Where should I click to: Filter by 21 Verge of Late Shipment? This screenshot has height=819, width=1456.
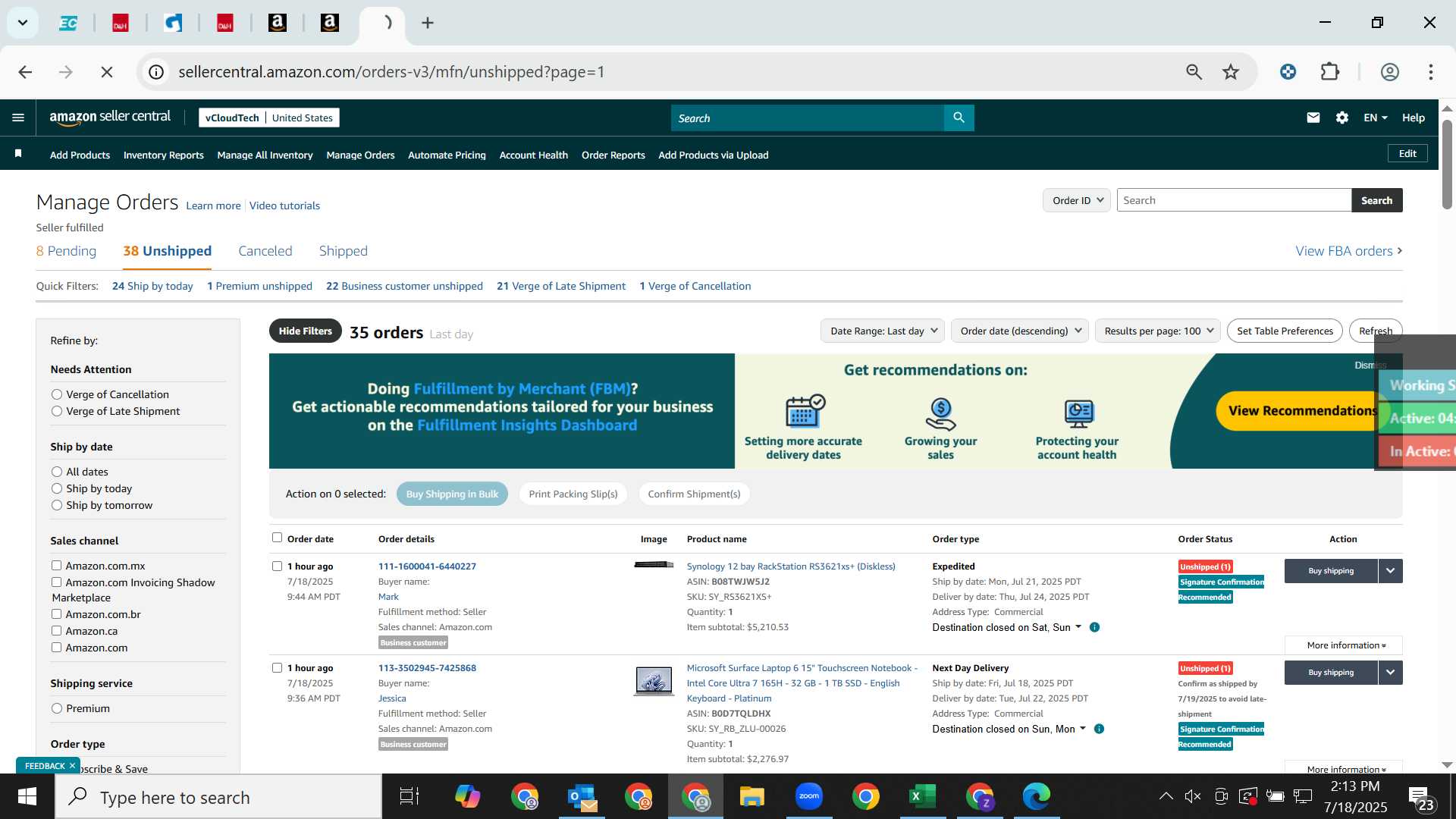(561, 286)
